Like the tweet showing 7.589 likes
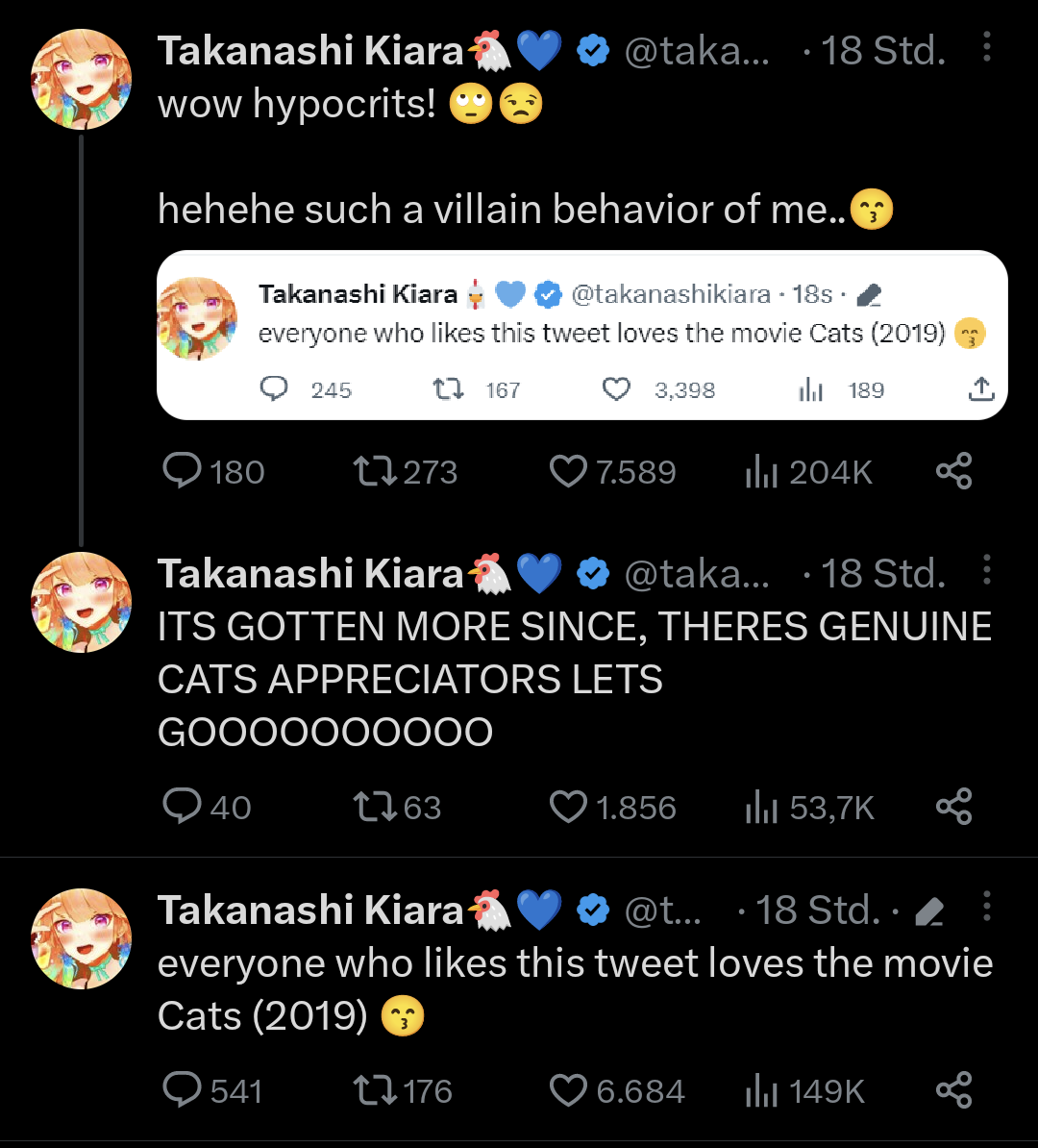 pos(612,471)
